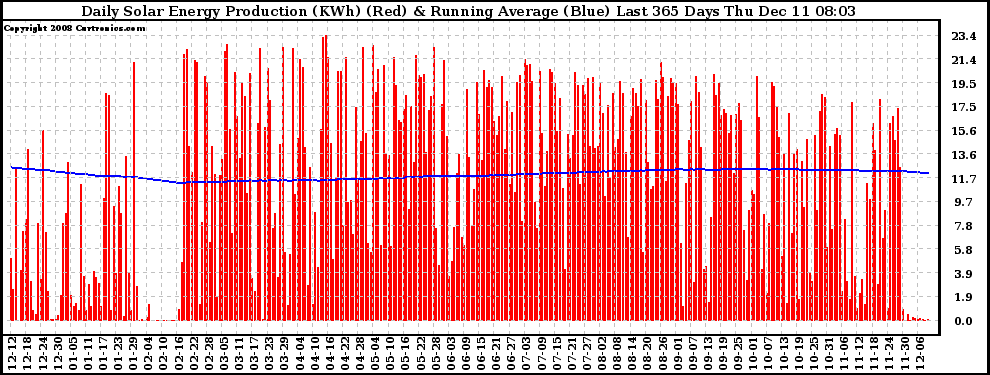Select the 0.0 y-axis value
This screenshot has width=990, height=375.
click(x=964, y=321)
